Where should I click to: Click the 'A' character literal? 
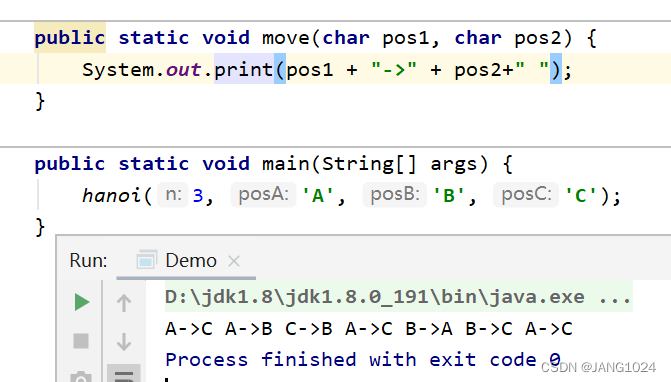318,195
